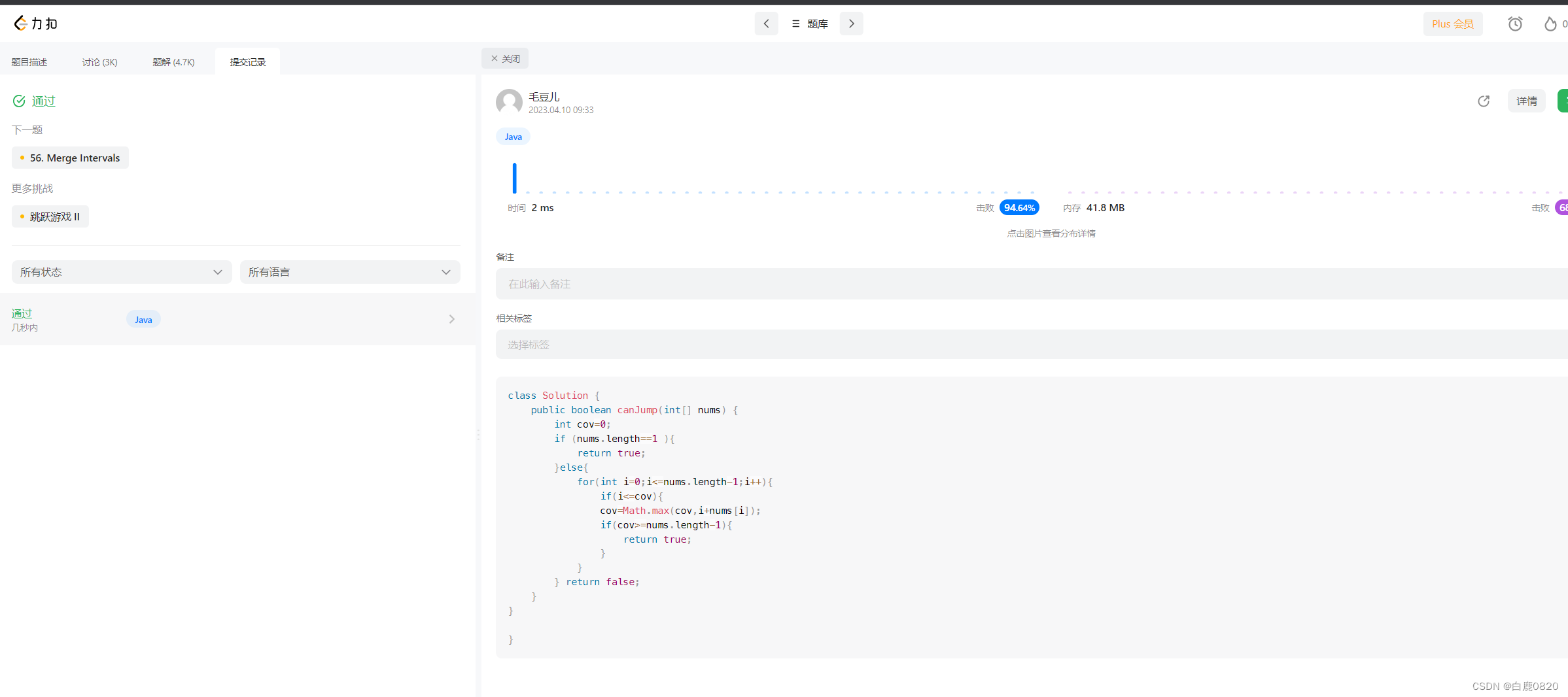Click the Plus 会员 membership button
This screenshot has height=697, width=1568.
point(1452,24)
